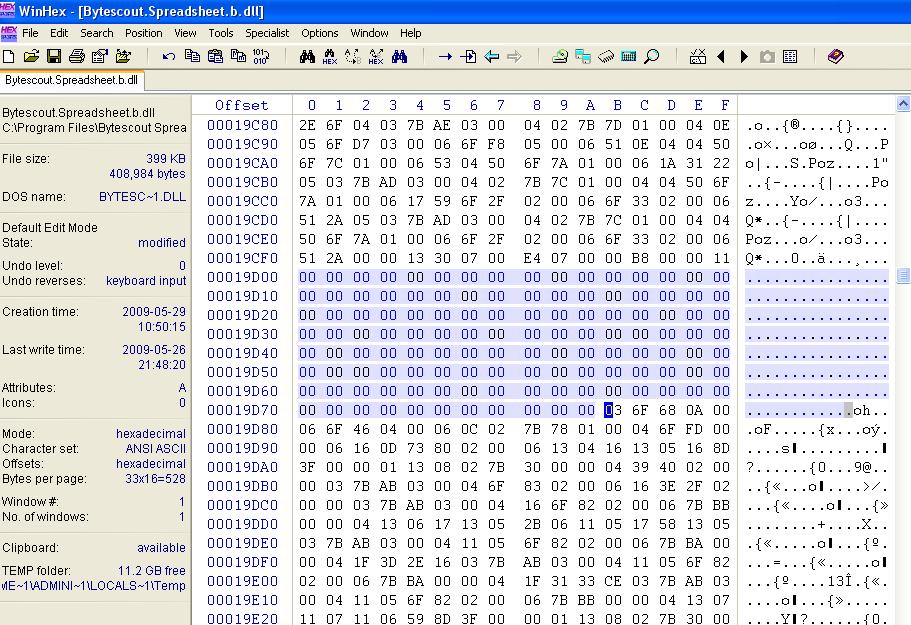Open the File menu
The height and width of the screenshot is (625, 911).
(30, 33)
